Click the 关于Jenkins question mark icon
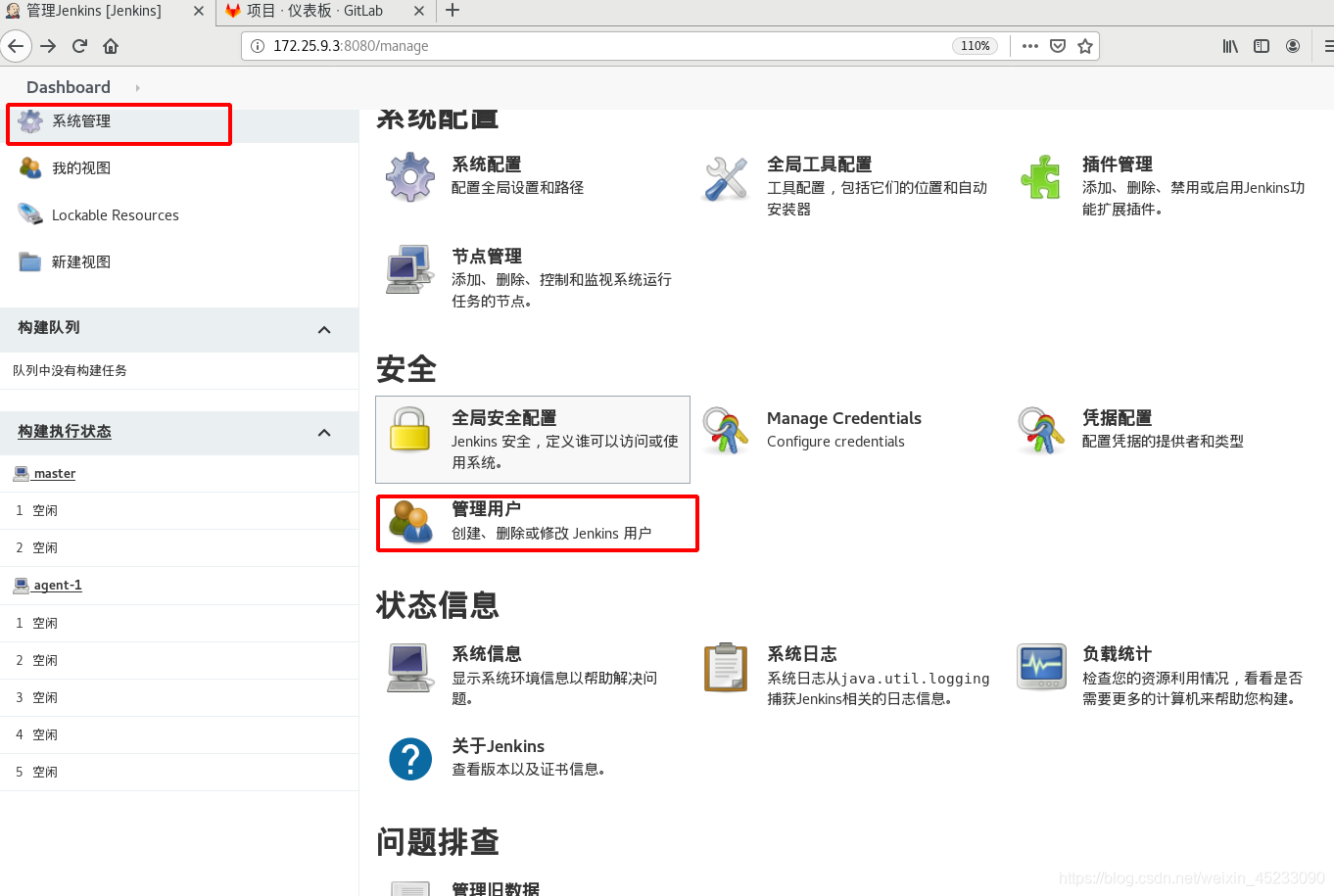The width and height of the screenshot is (1334, 896). tap(409, 759)
